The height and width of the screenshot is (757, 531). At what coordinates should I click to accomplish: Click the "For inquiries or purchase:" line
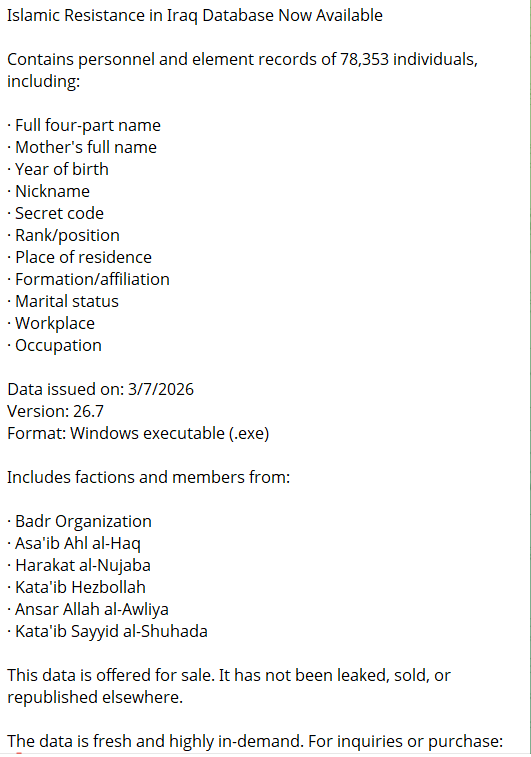click(x=405, y=741)
